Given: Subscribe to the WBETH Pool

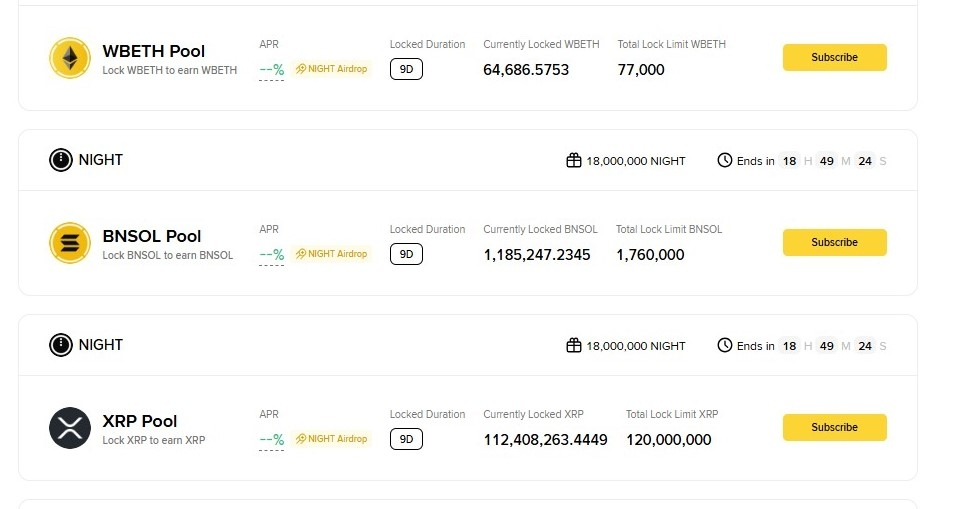Looking at the screenshot, I should click(834, 57).
